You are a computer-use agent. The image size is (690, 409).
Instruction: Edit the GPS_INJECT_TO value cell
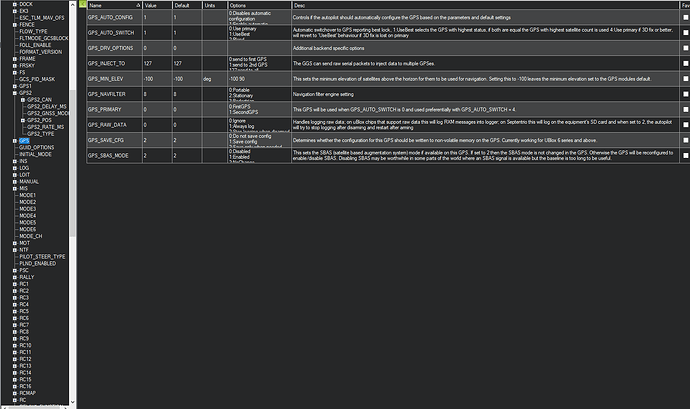point(157,63)
